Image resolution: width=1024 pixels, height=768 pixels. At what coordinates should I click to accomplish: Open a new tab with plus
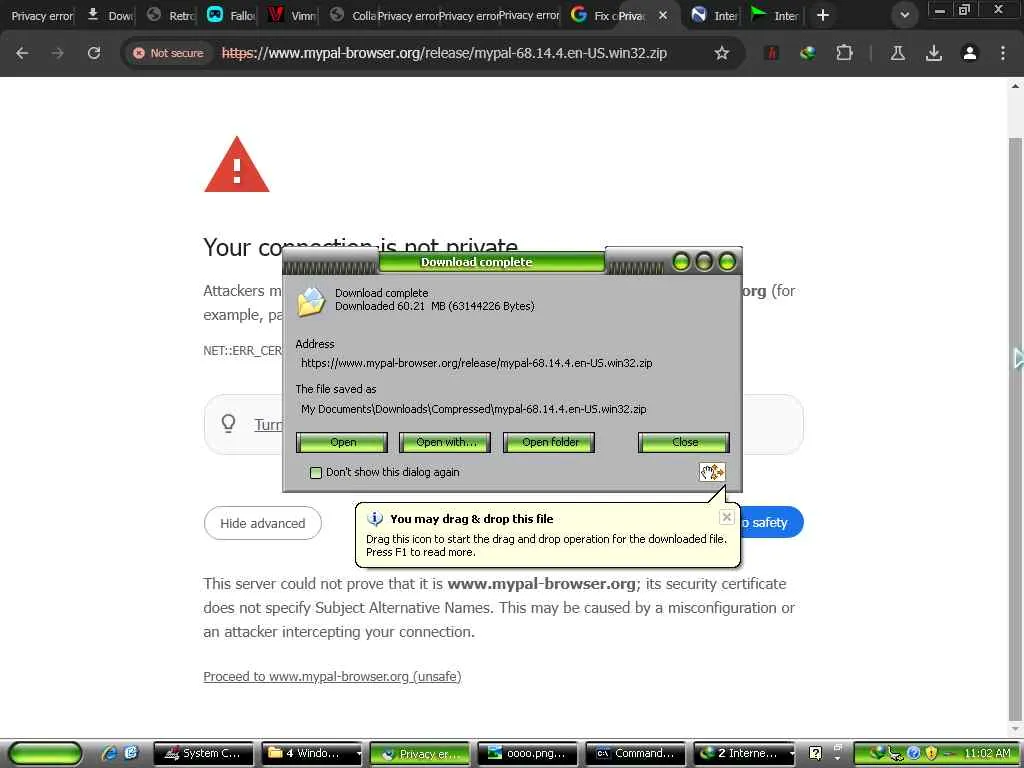point(823,15)
